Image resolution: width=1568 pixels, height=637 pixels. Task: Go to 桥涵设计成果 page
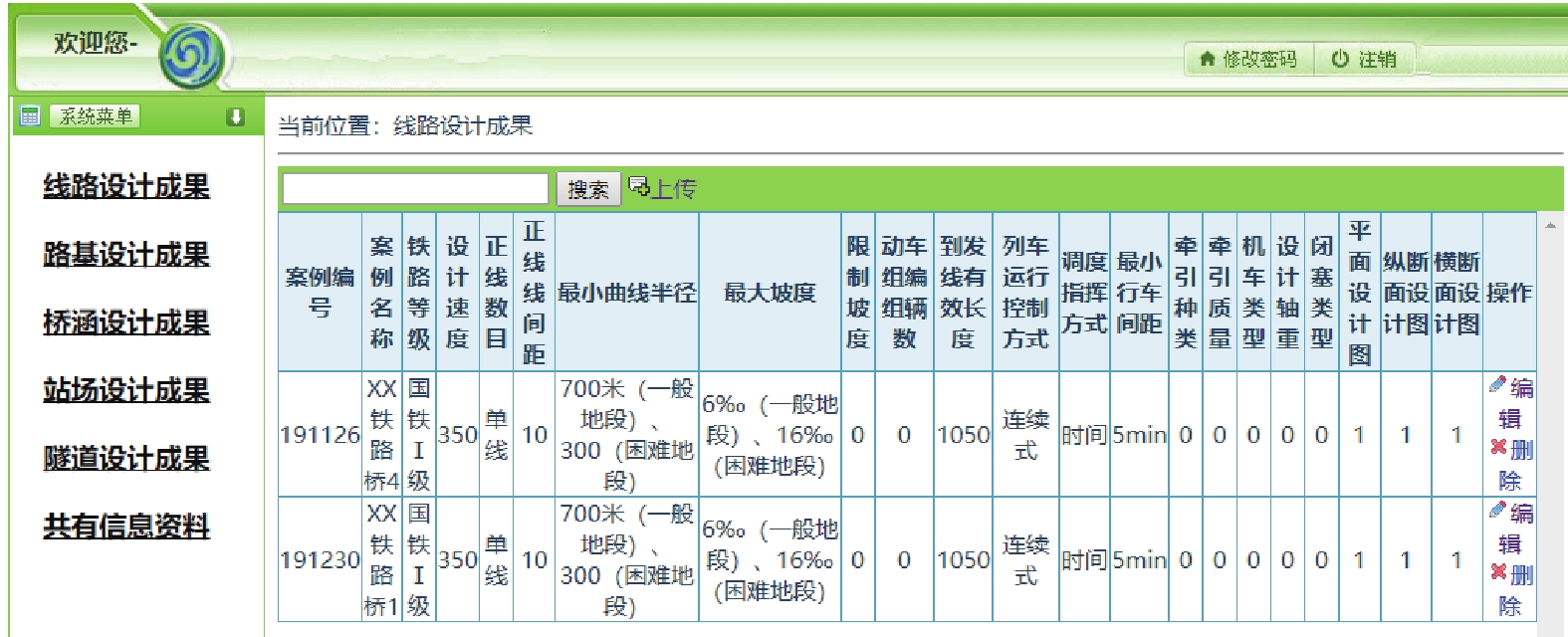[126, 322]
